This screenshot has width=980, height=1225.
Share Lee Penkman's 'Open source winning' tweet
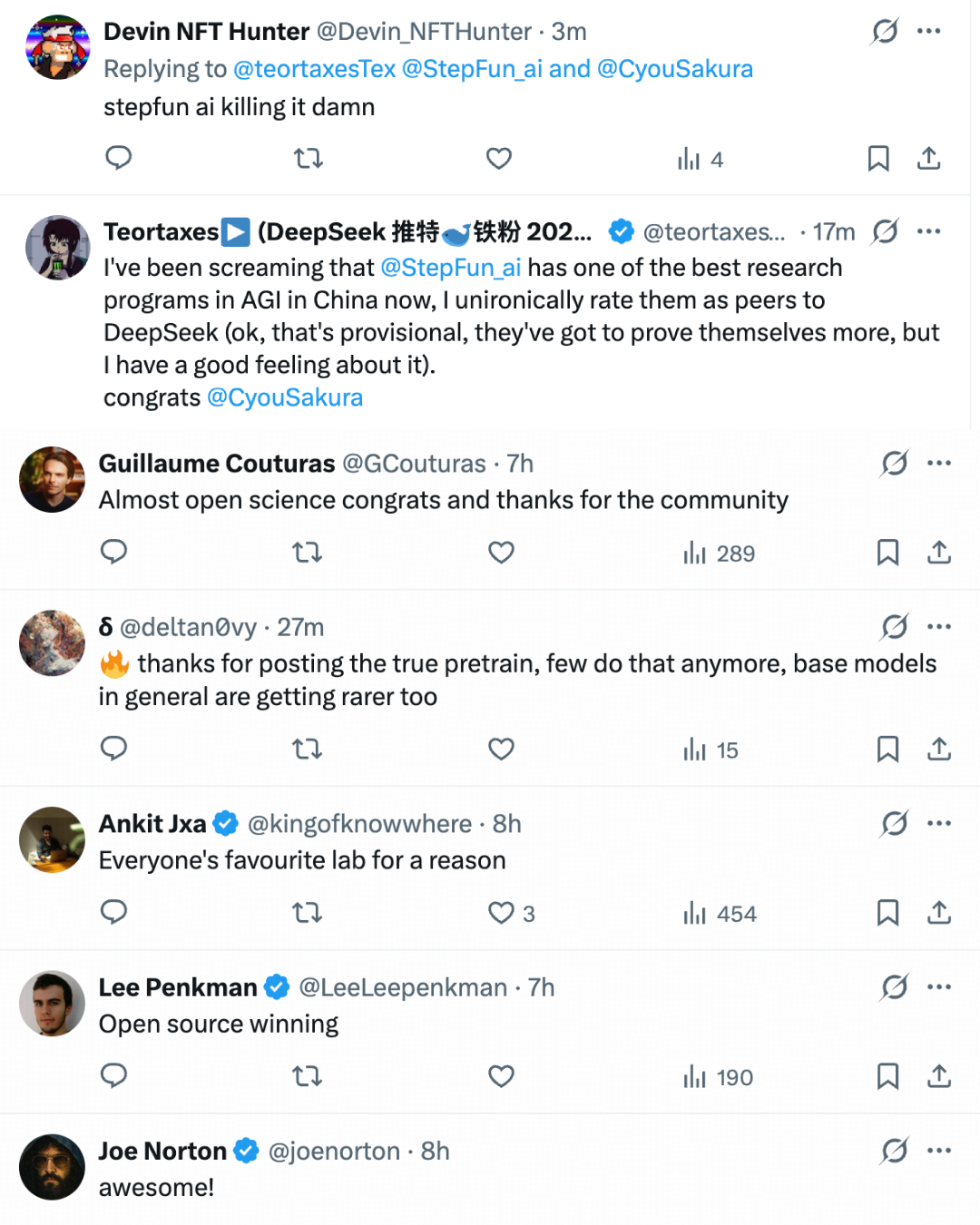[x=939, y=1077]
